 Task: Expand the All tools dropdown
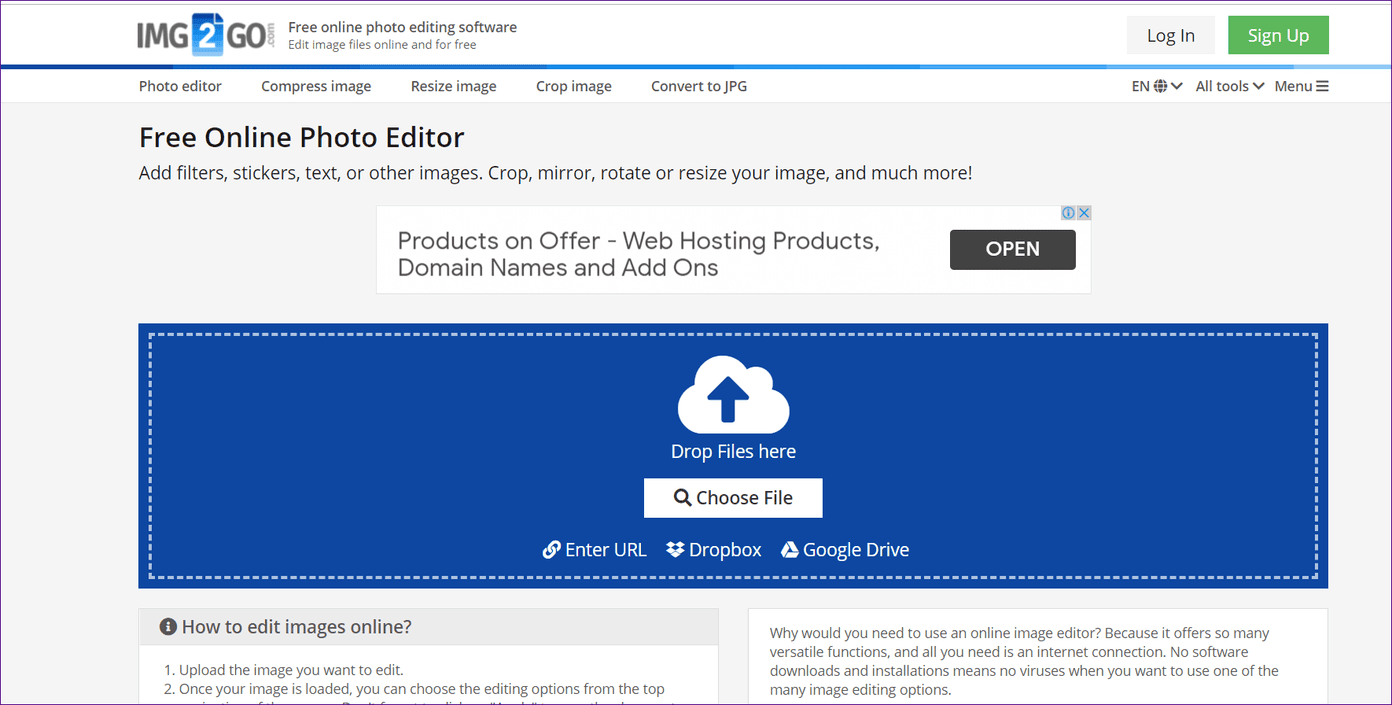pyautogui.click(x=1230, y=86)
